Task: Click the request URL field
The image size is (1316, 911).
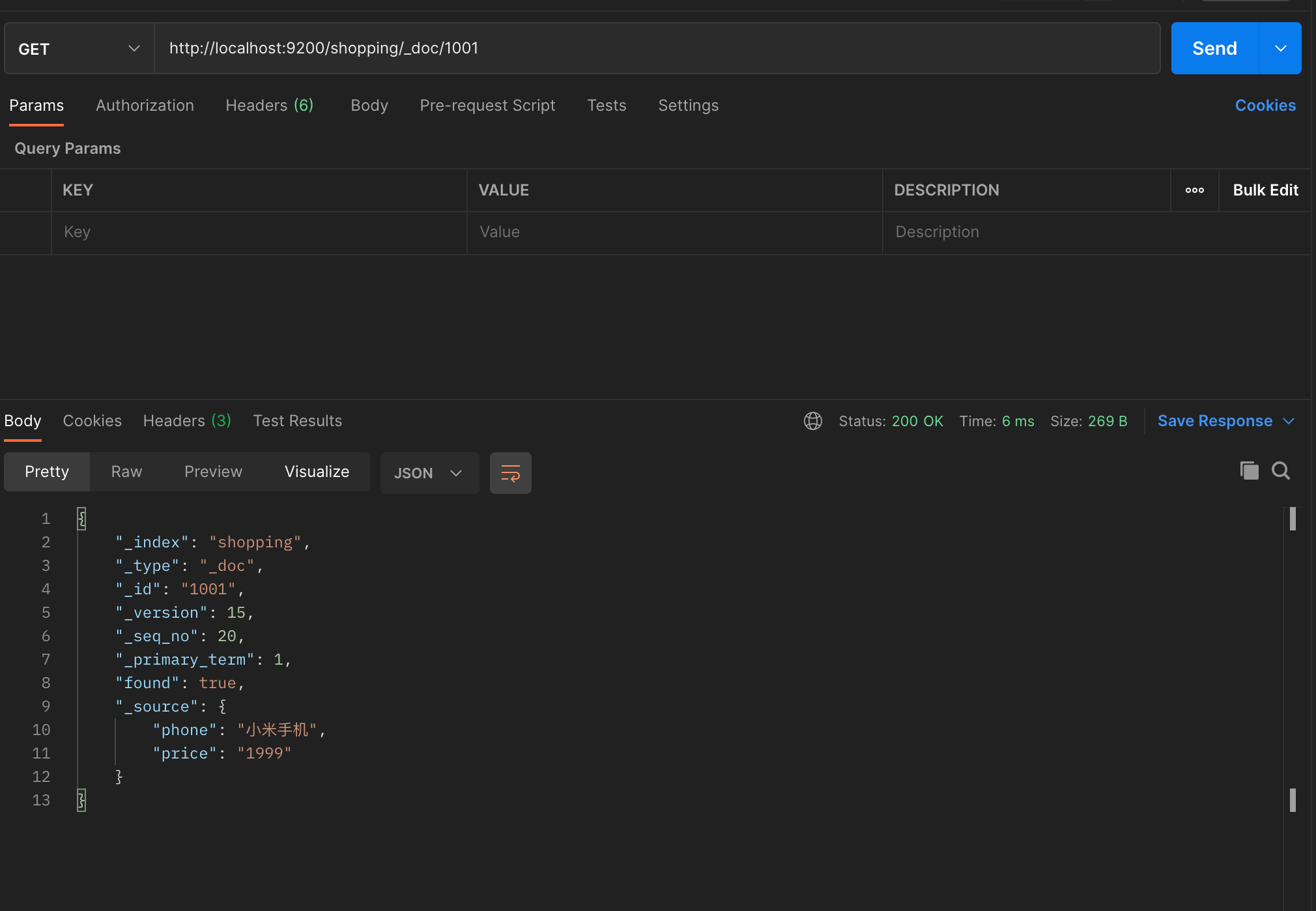Action: pyautogui.click(x=657, y=49)
